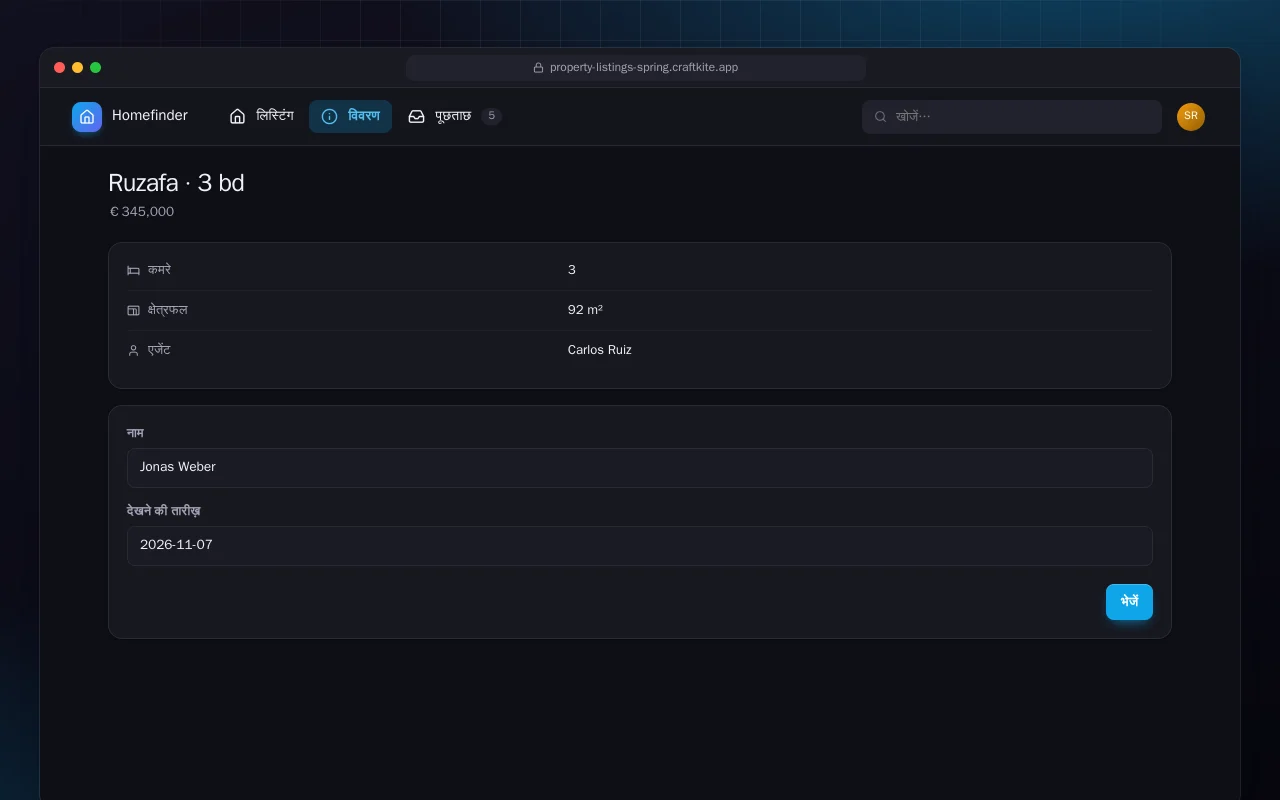Screen dimensions: 1280x800
Task: Click the price € 345,000
Action: (x=142, y=212)
